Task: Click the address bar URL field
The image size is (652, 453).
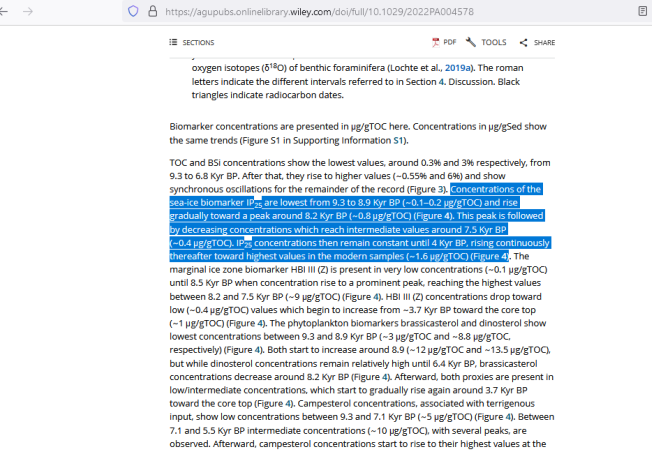Action: point(319,12)
